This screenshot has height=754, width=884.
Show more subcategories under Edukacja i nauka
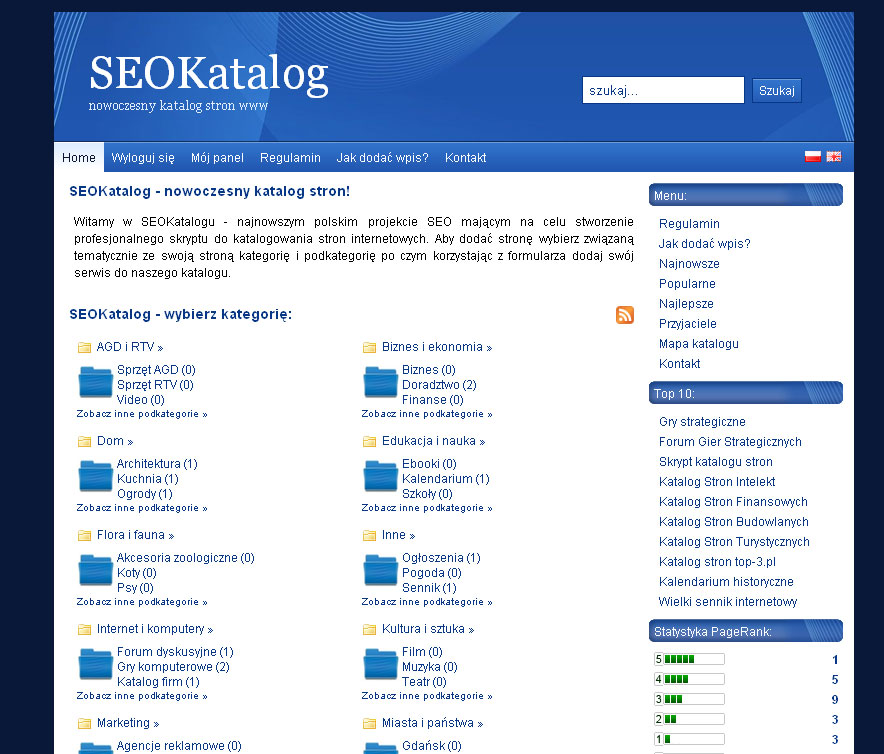tap(427, 508)
